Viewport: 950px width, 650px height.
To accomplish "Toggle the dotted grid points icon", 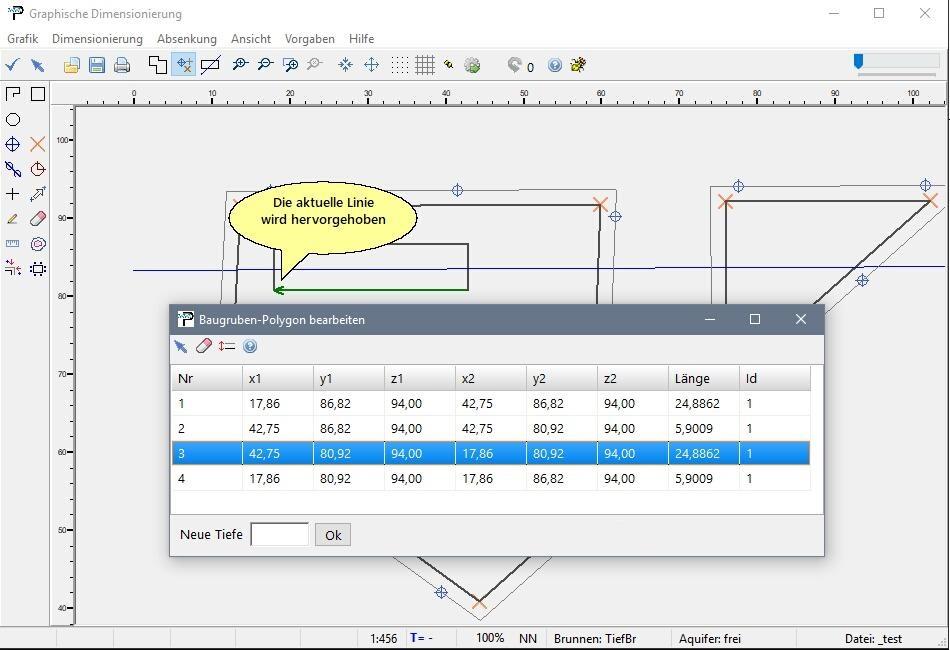I will 400,65.
